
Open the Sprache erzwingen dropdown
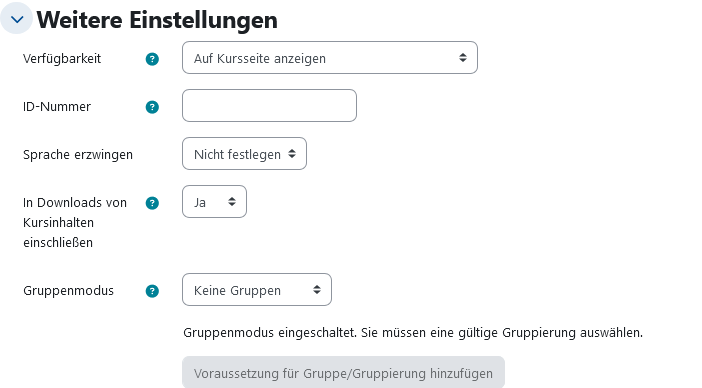coord(244,153)
